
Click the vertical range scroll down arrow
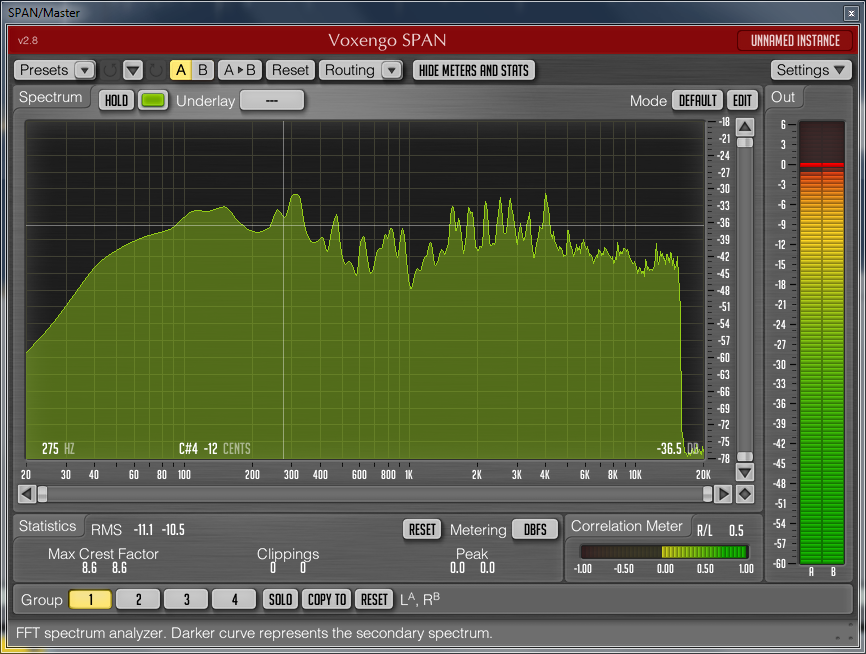tap(745, 473)
